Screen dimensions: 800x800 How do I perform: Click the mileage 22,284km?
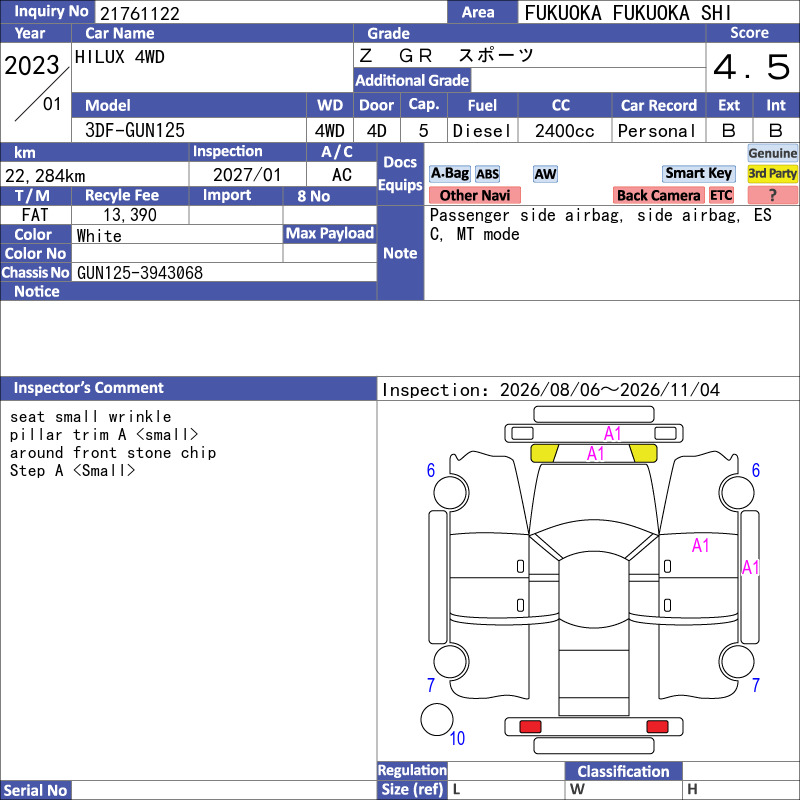coord(45,176)
